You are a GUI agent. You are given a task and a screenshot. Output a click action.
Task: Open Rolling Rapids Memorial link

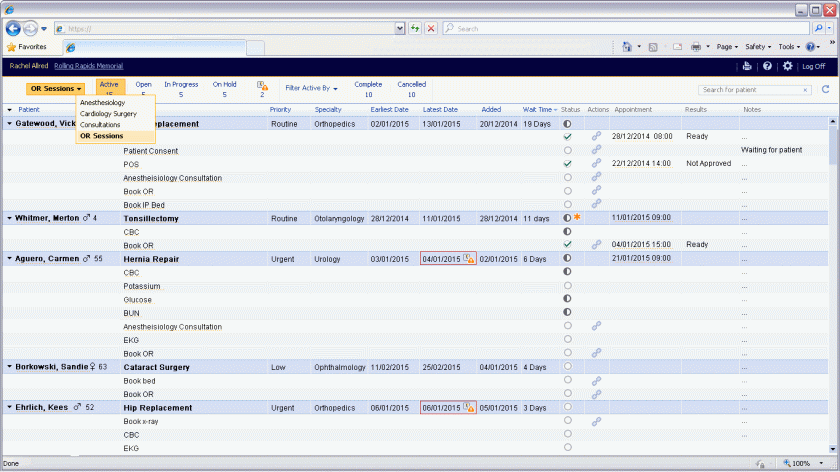point(88,66)
